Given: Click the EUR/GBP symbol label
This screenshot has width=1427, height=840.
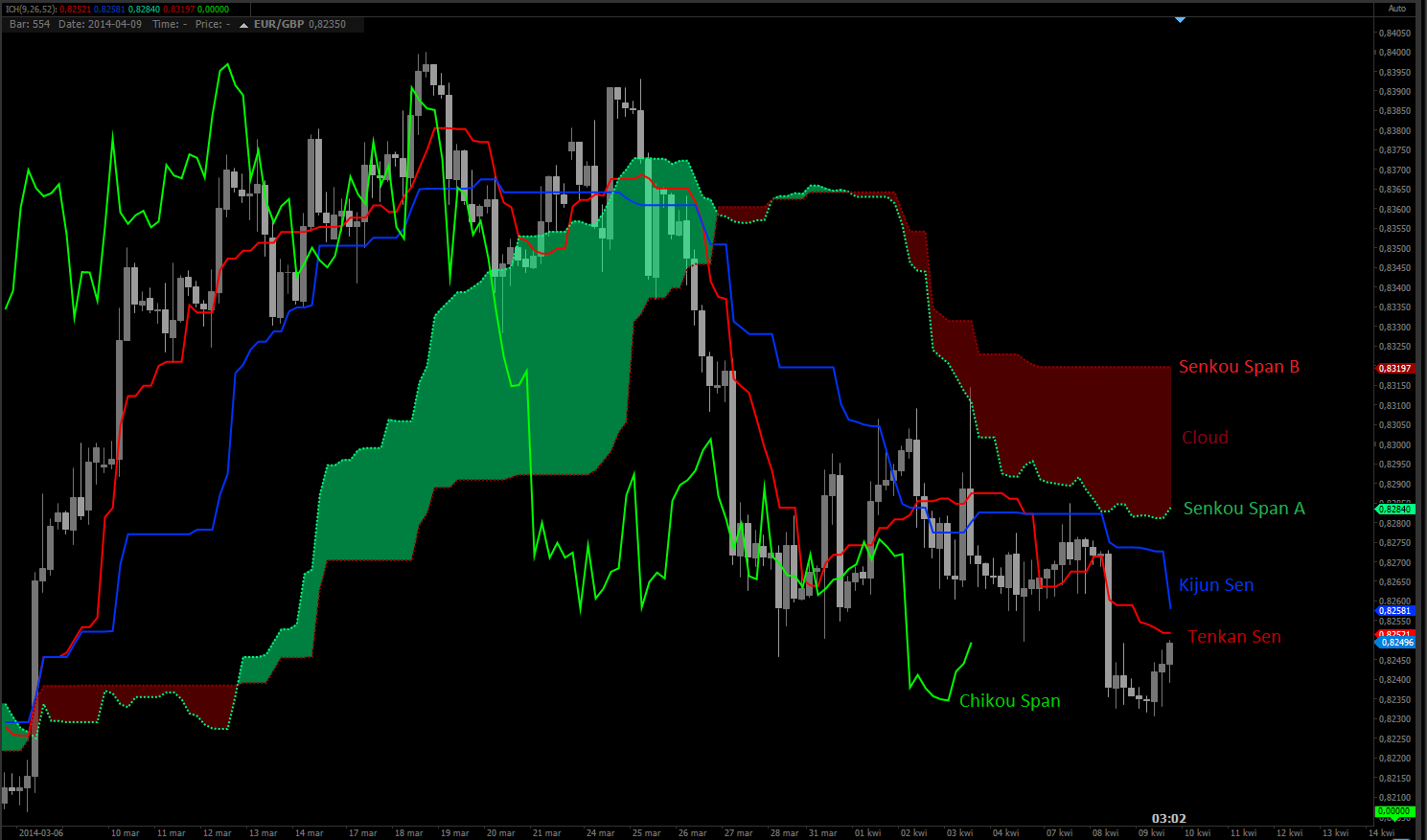Looking at the screenshot, I should pyautogui.click(x=279, y=24).
